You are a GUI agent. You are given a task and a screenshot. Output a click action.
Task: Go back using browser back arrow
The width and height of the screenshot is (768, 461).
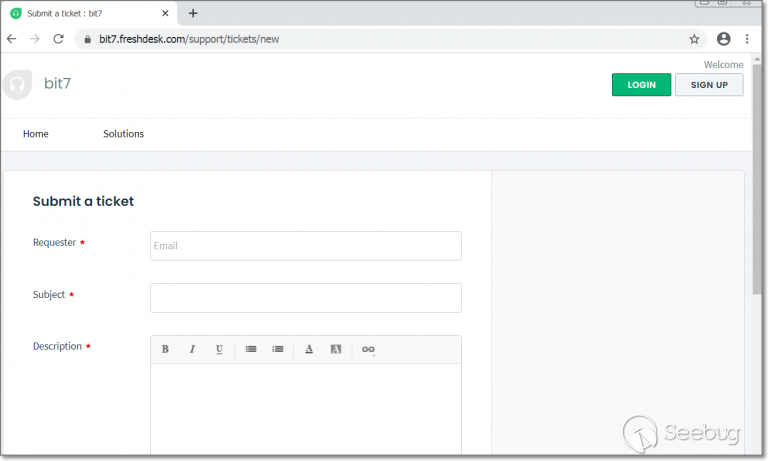pos(12,39)
